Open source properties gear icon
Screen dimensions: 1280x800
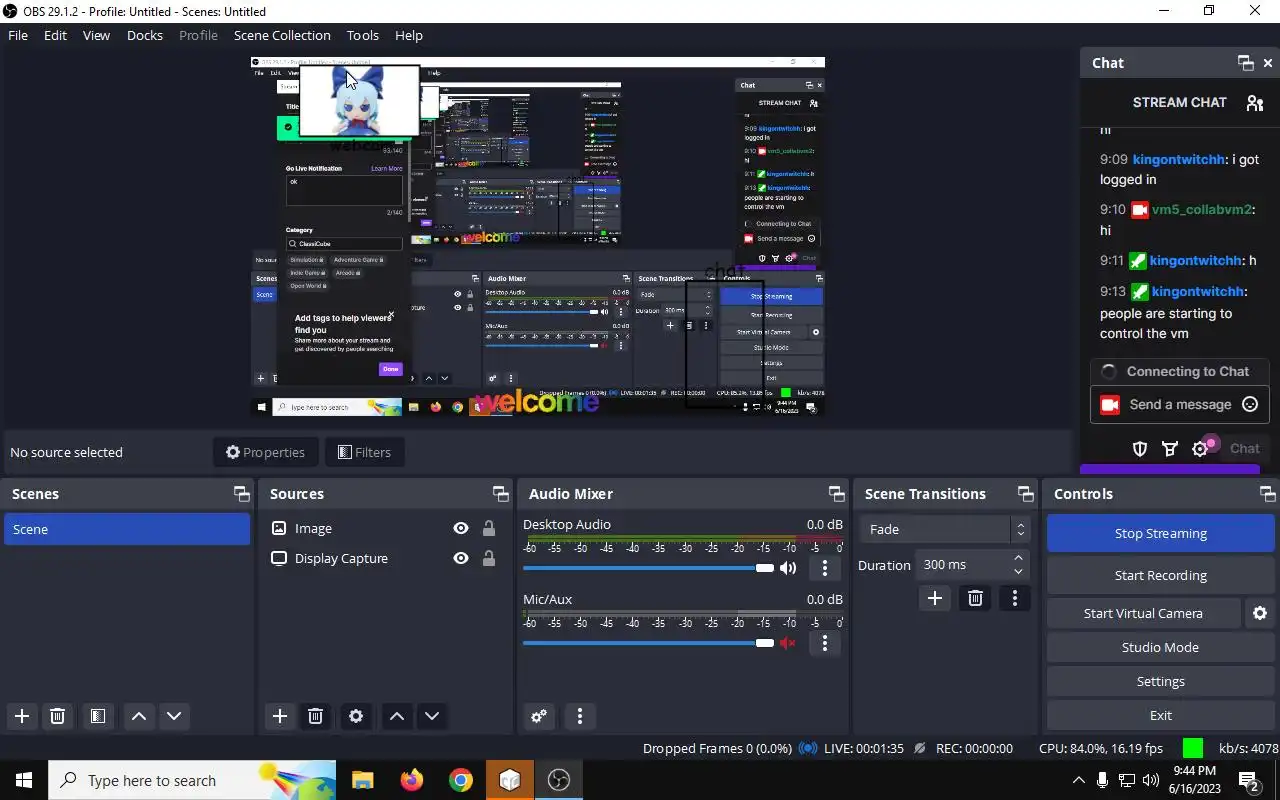click(355, 716)
